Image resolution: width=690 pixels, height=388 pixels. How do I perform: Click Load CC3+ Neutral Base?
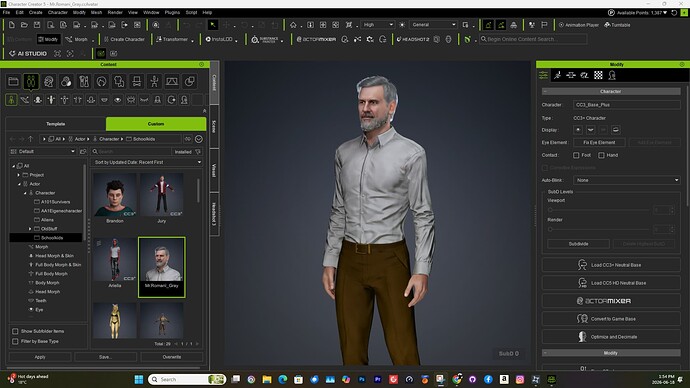[611, 265]
